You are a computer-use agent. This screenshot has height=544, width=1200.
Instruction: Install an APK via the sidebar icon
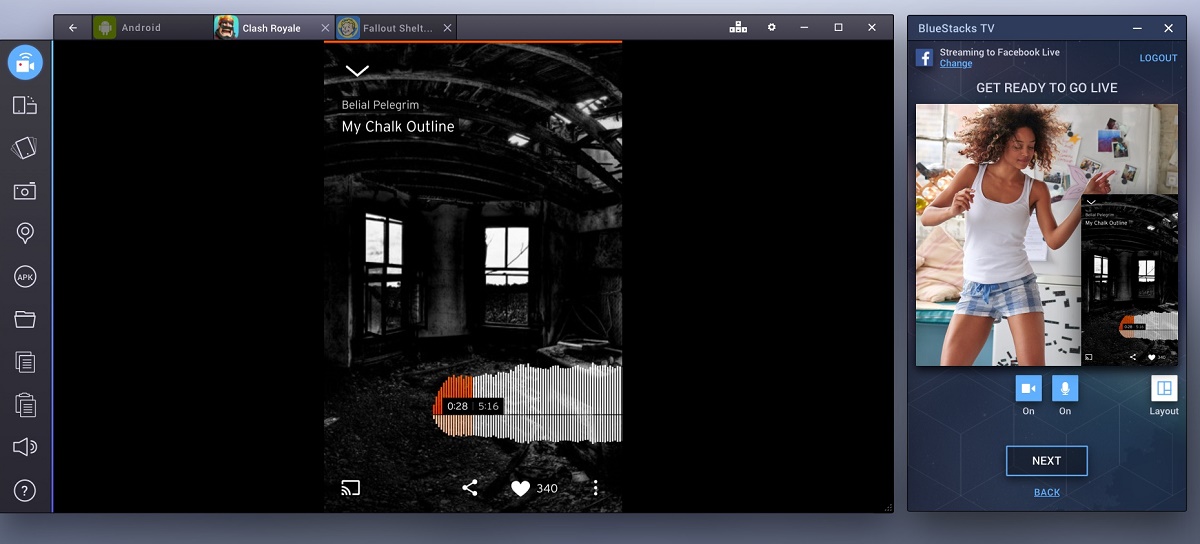[x=25, y=277]
